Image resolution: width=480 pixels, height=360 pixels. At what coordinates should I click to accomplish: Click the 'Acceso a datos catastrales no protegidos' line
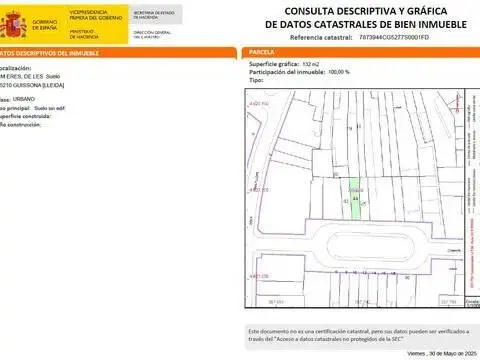[x=326, y=339]
